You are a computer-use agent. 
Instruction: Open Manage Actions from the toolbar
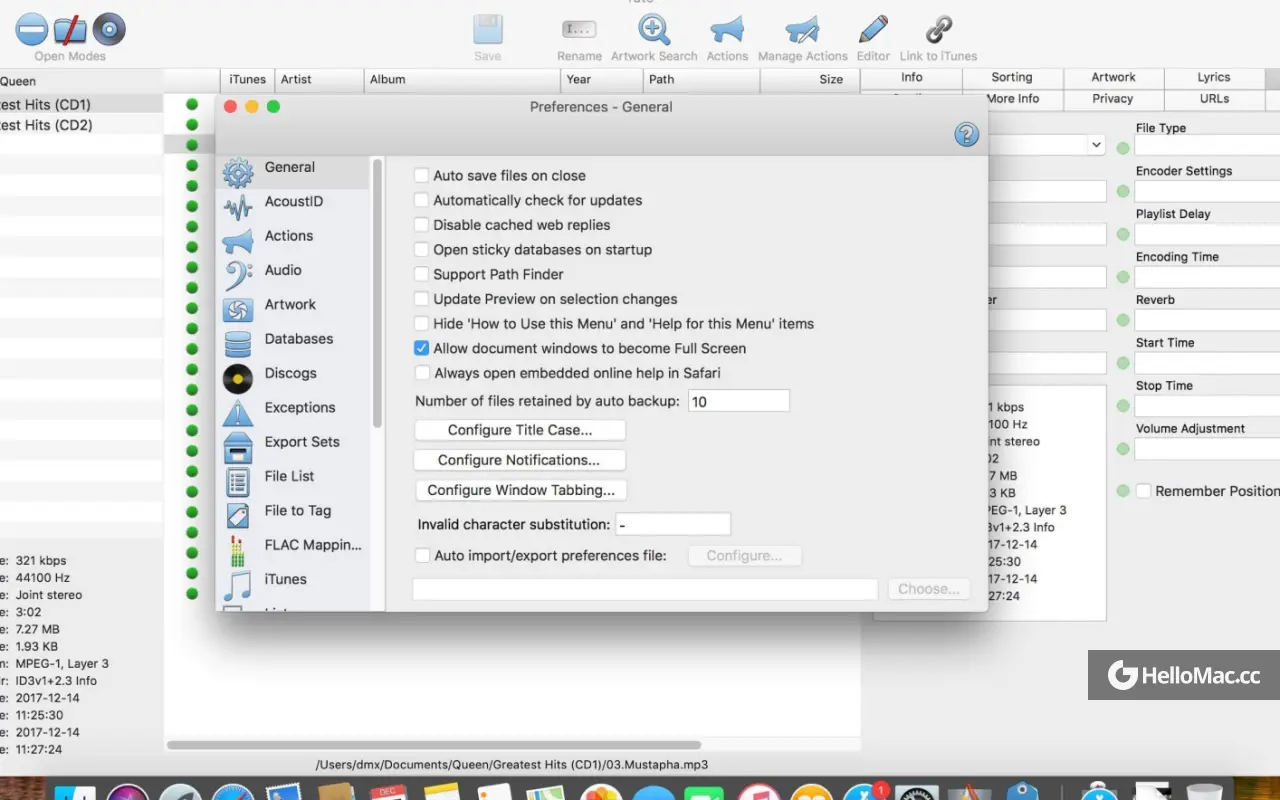(x=802, y=29)
